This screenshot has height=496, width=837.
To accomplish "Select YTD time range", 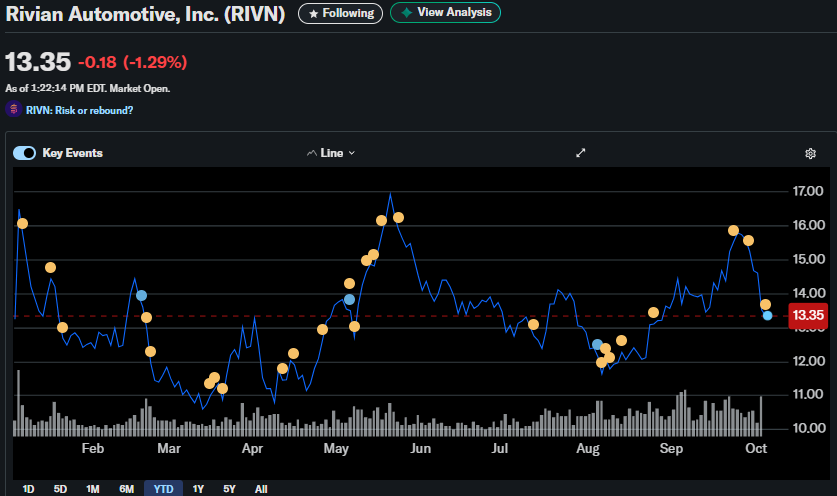I will pyautogui.click(x=163, y=489).
